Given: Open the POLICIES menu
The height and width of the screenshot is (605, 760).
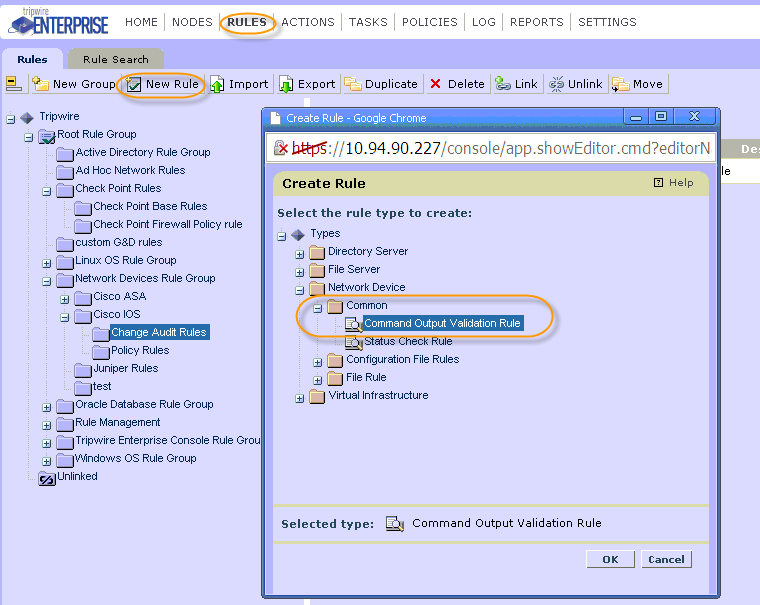Looking at the screenshot, I should (429, 22).
